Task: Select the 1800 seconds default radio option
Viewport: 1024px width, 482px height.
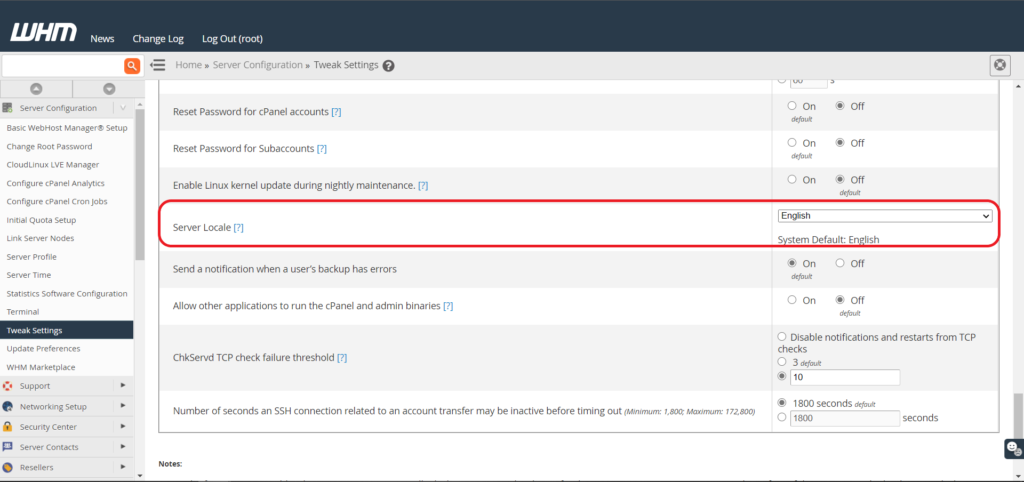Action: (x=782, y=402)
